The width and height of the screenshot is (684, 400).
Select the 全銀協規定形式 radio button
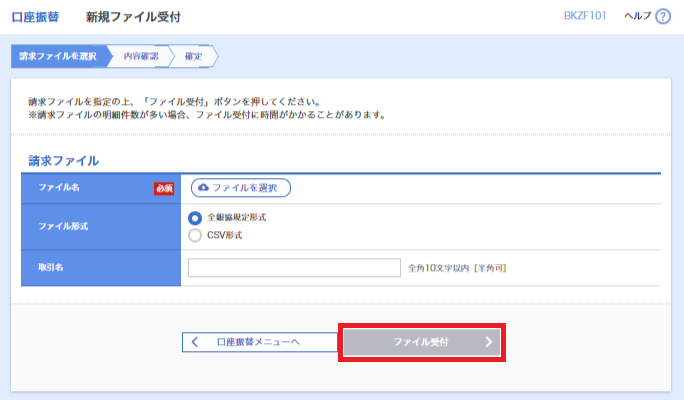(x=195, y=218)
